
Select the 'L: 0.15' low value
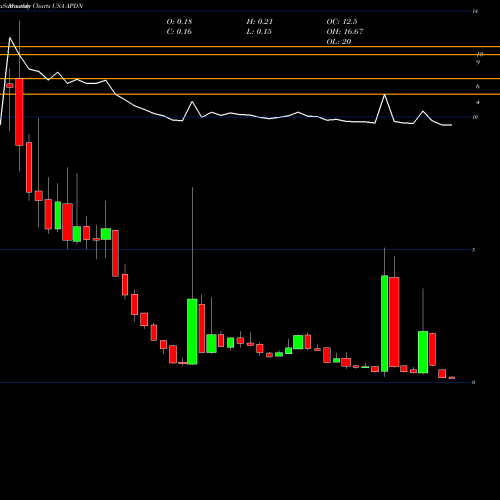click(x=259, y=31)
